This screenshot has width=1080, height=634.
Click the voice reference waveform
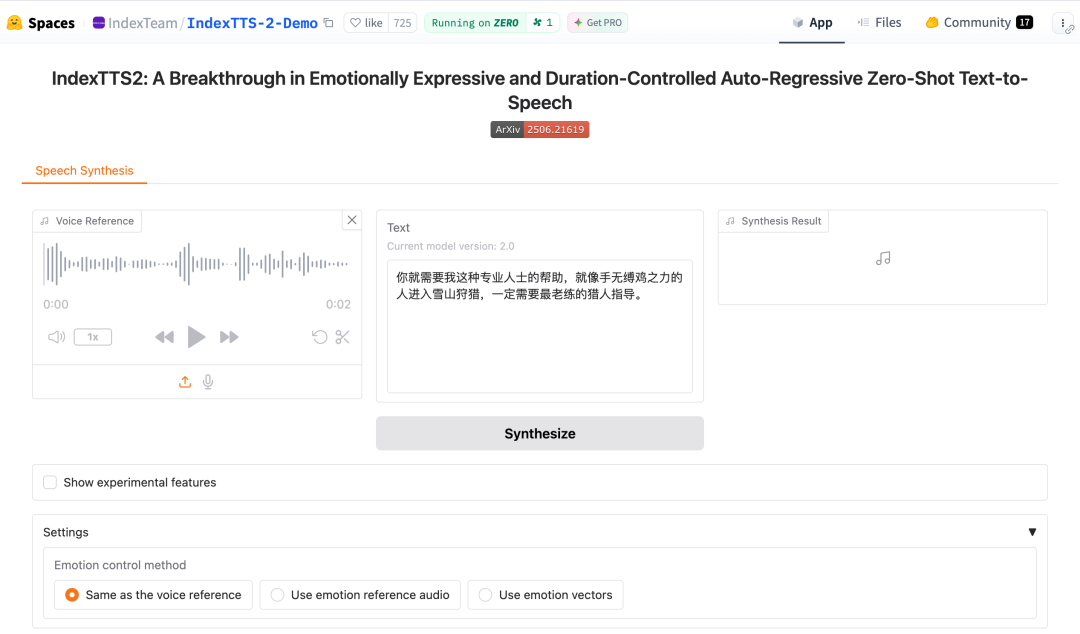pyautogui.click(x=196, y=264)
